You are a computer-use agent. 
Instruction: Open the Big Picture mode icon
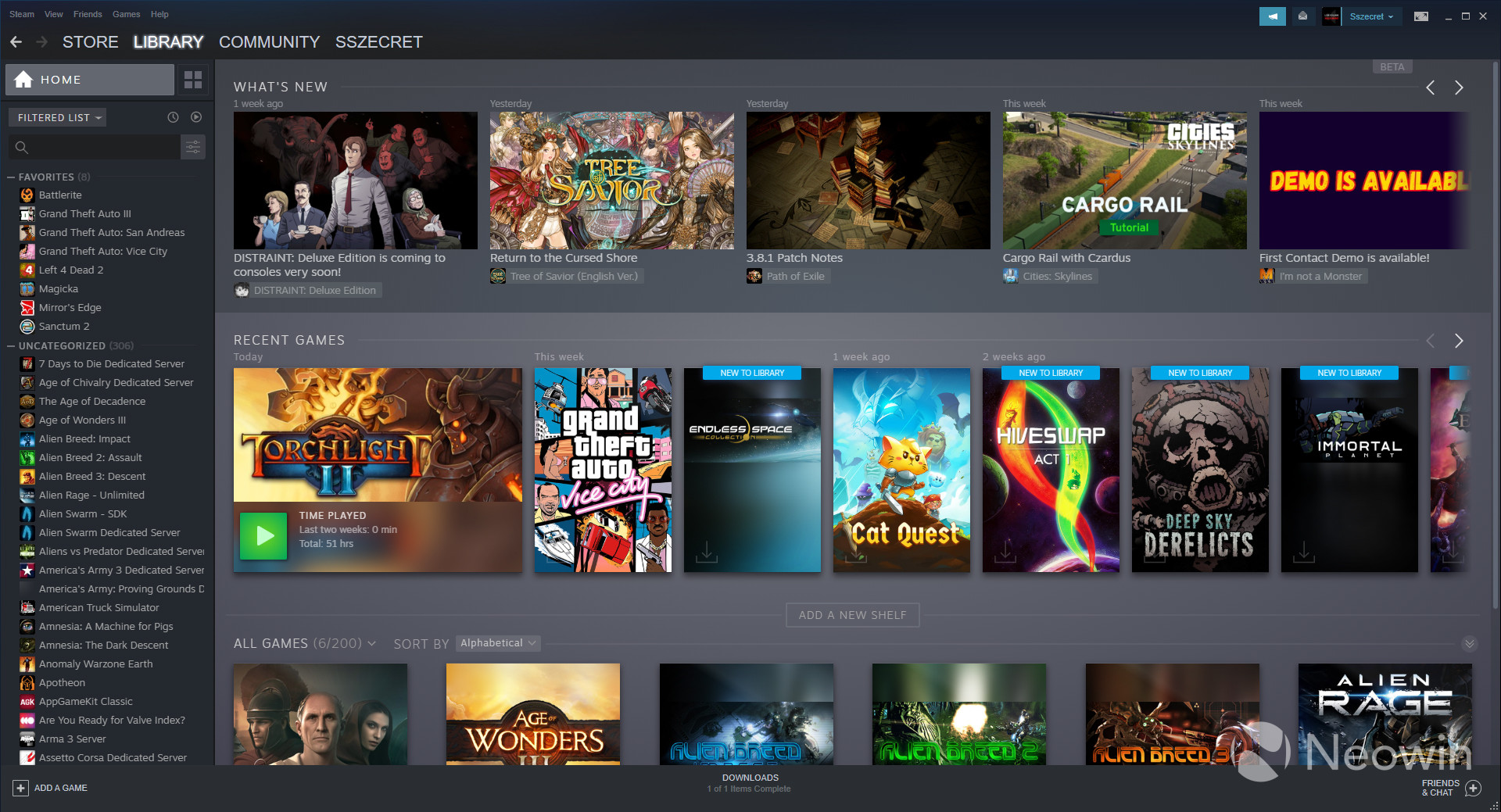tap(1421, 16)
